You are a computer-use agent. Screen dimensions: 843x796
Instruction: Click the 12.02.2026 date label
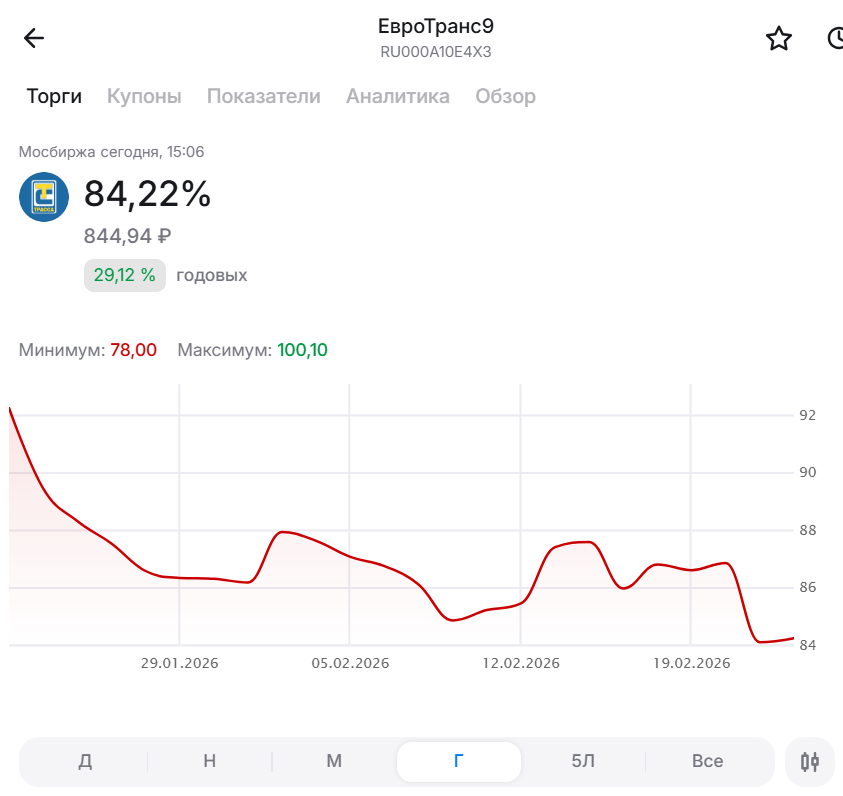(521, 663)
